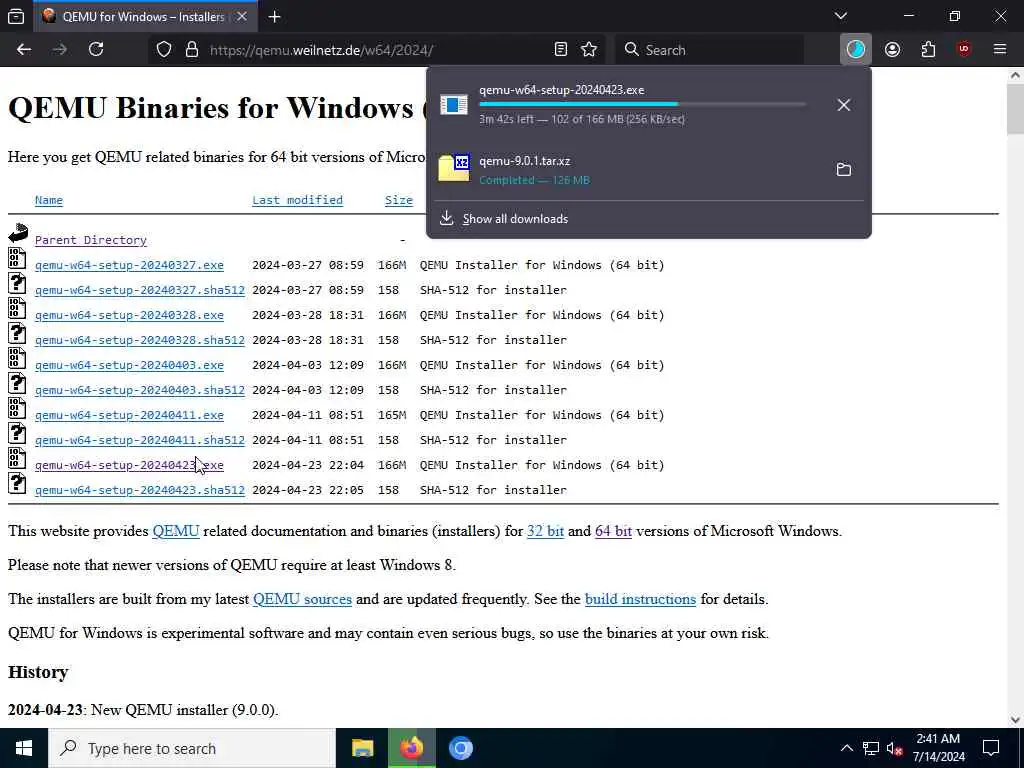Open the uBlock Origin extension icon
1024x768 pixels.
click(964, 50)
